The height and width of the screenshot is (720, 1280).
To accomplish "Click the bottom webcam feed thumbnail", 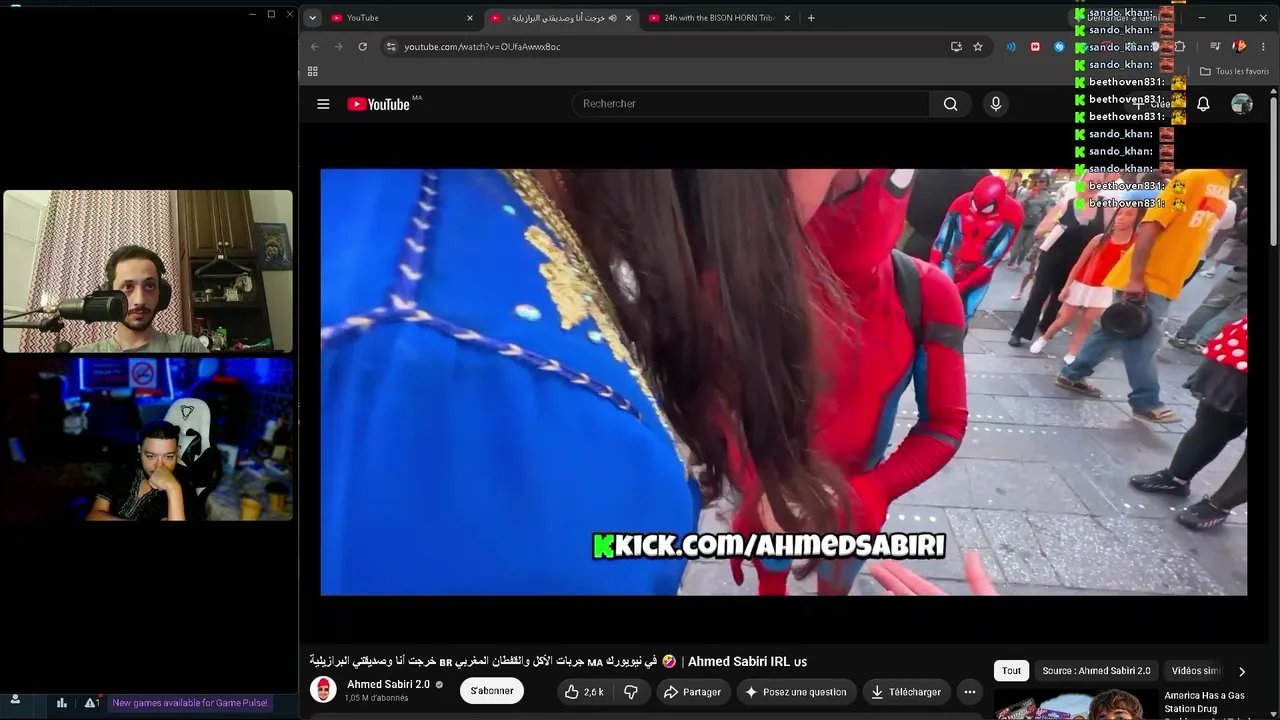I will point(148,439).
